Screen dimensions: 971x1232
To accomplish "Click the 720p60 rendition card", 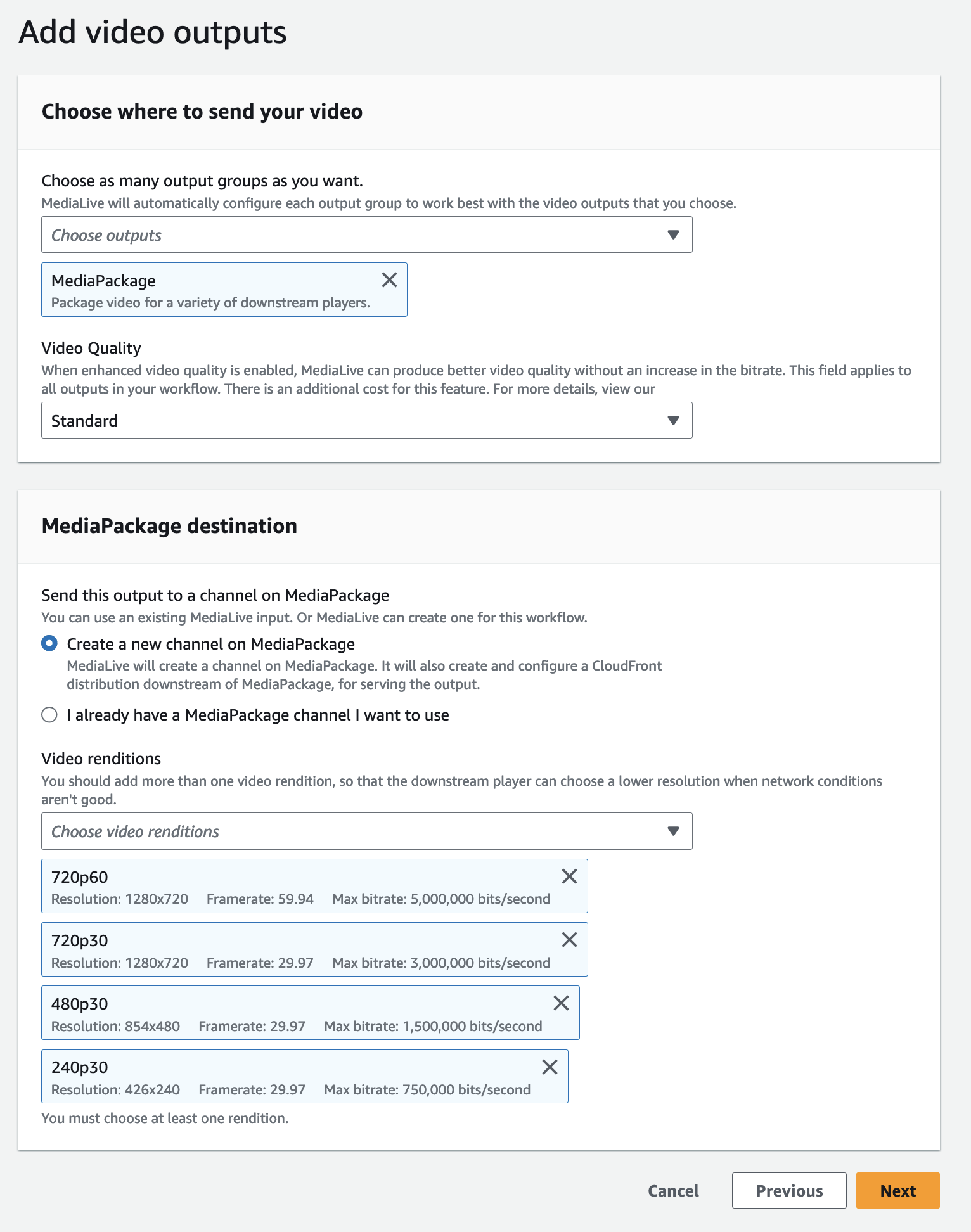I will click(x=298, y=887).
